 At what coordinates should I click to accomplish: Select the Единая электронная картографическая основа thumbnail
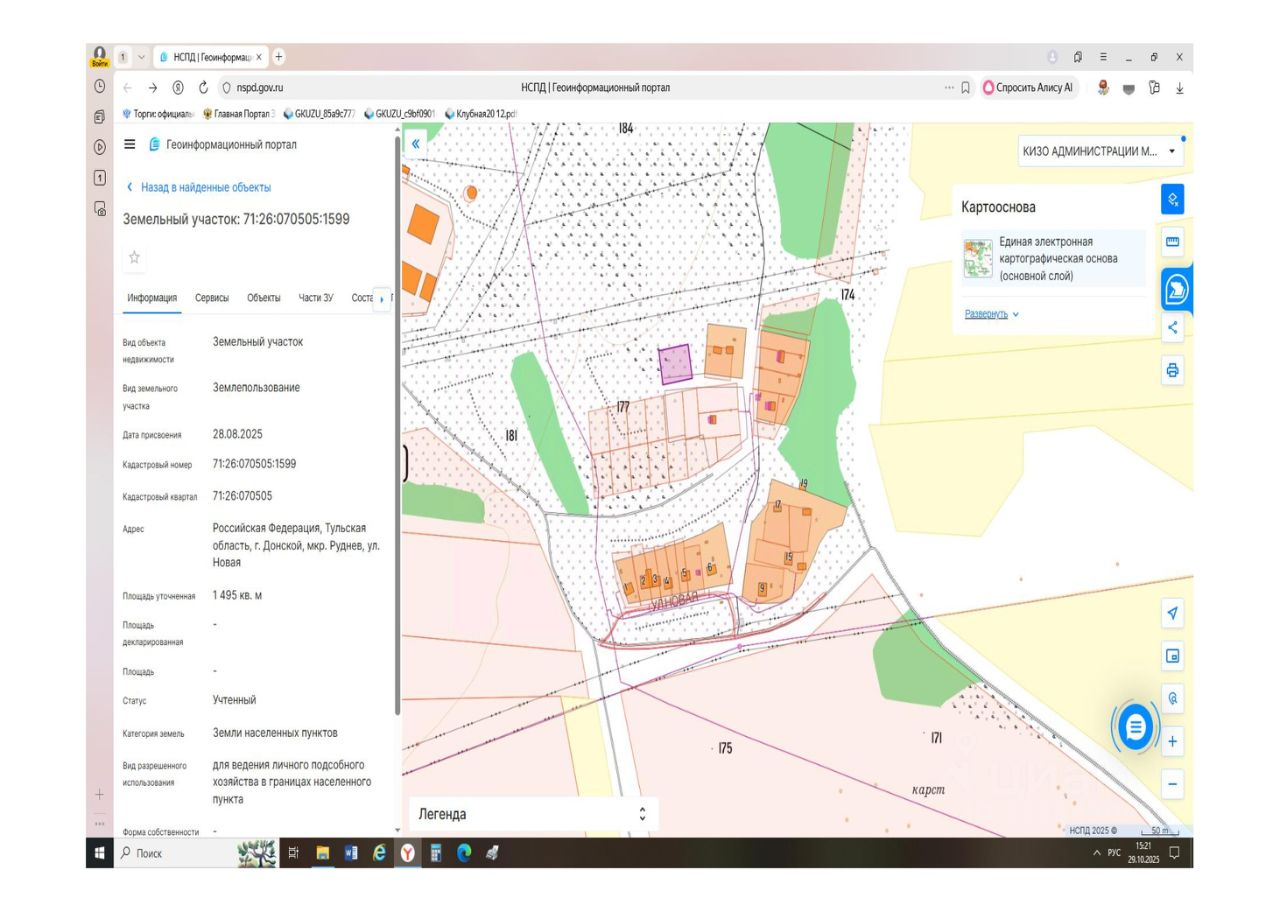[976, 258]
